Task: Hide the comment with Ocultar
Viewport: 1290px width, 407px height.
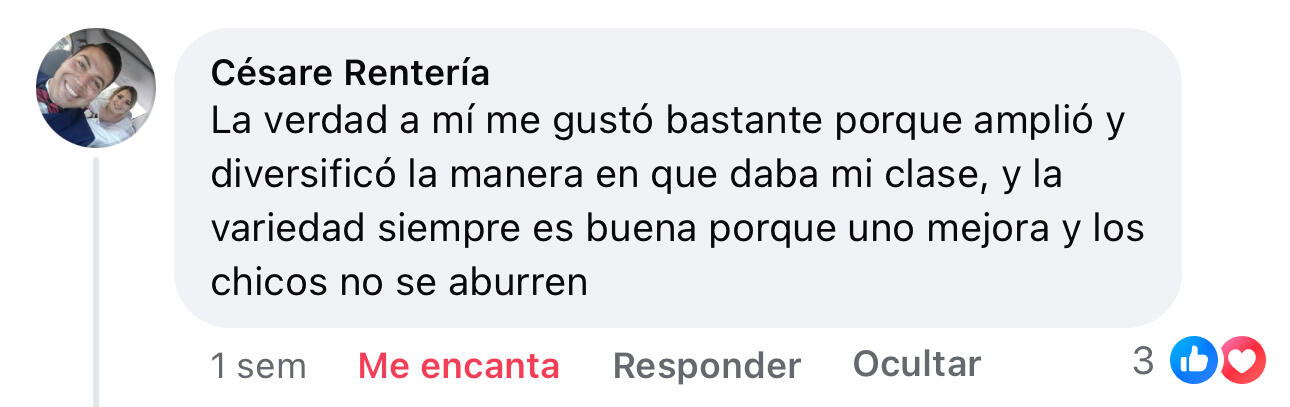Action: [917, 364]
